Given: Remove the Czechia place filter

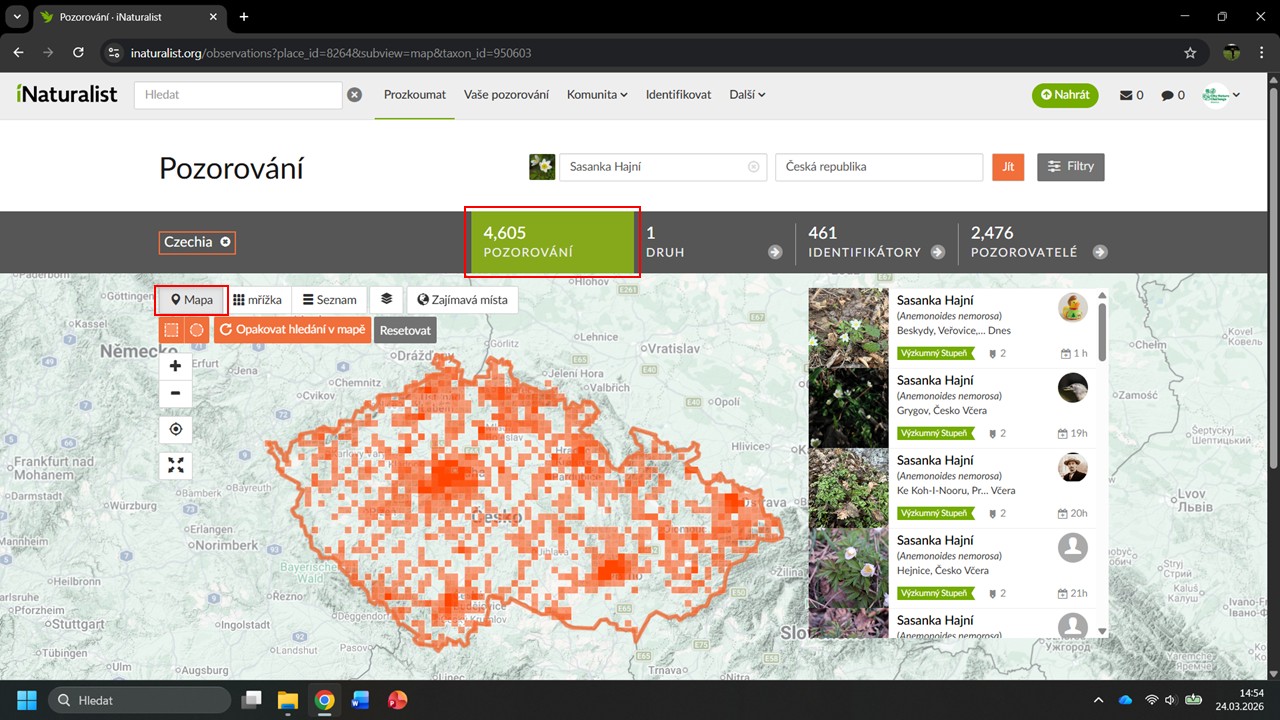Looking at the screenshot, I should point(225,242).
